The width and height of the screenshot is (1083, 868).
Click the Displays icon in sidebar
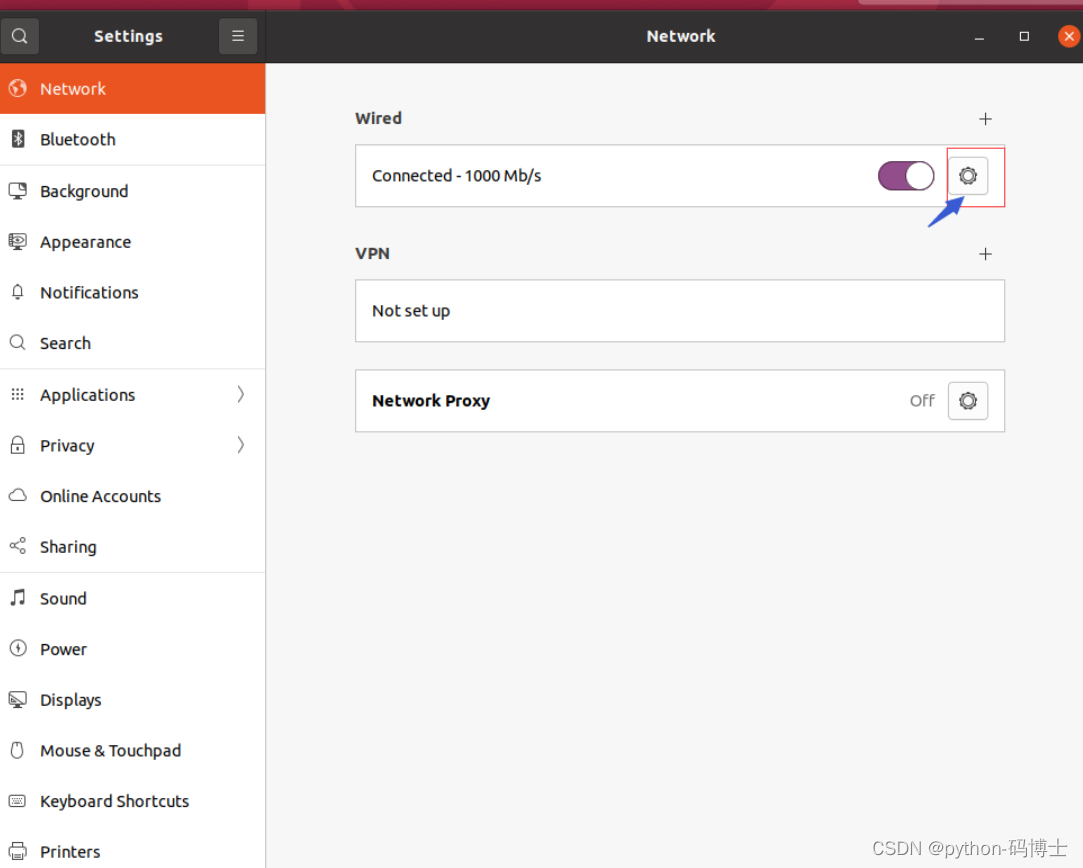pos(18,700)
